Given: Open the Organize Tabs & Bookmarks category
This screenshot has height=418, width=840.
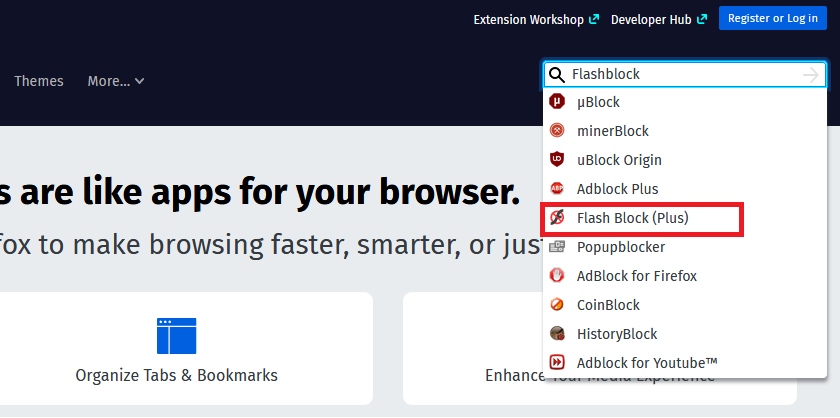Looking at the screenshot, I should click(x=177, y=348).
